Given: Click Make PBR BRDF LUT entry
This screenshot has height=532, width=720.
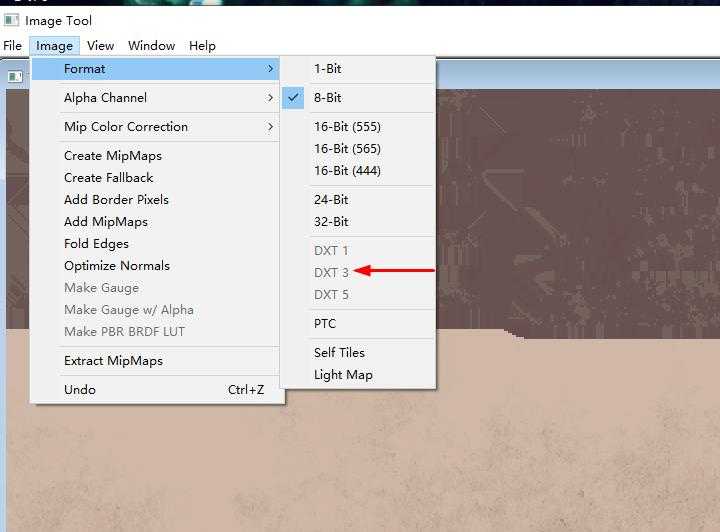Looking at the screenshot, I should coord(155,331).
